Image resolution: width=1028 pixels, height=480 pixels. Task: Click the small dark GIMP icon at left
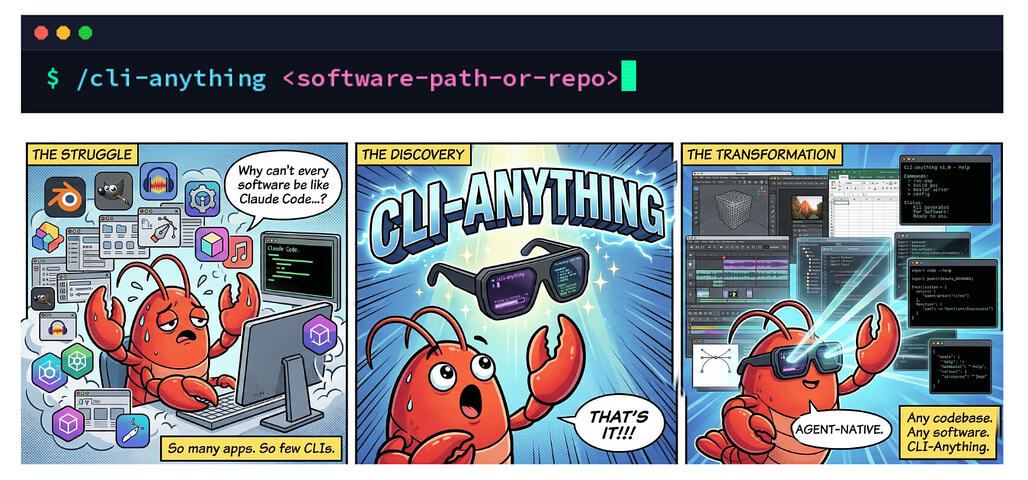[x=43, y=298]
